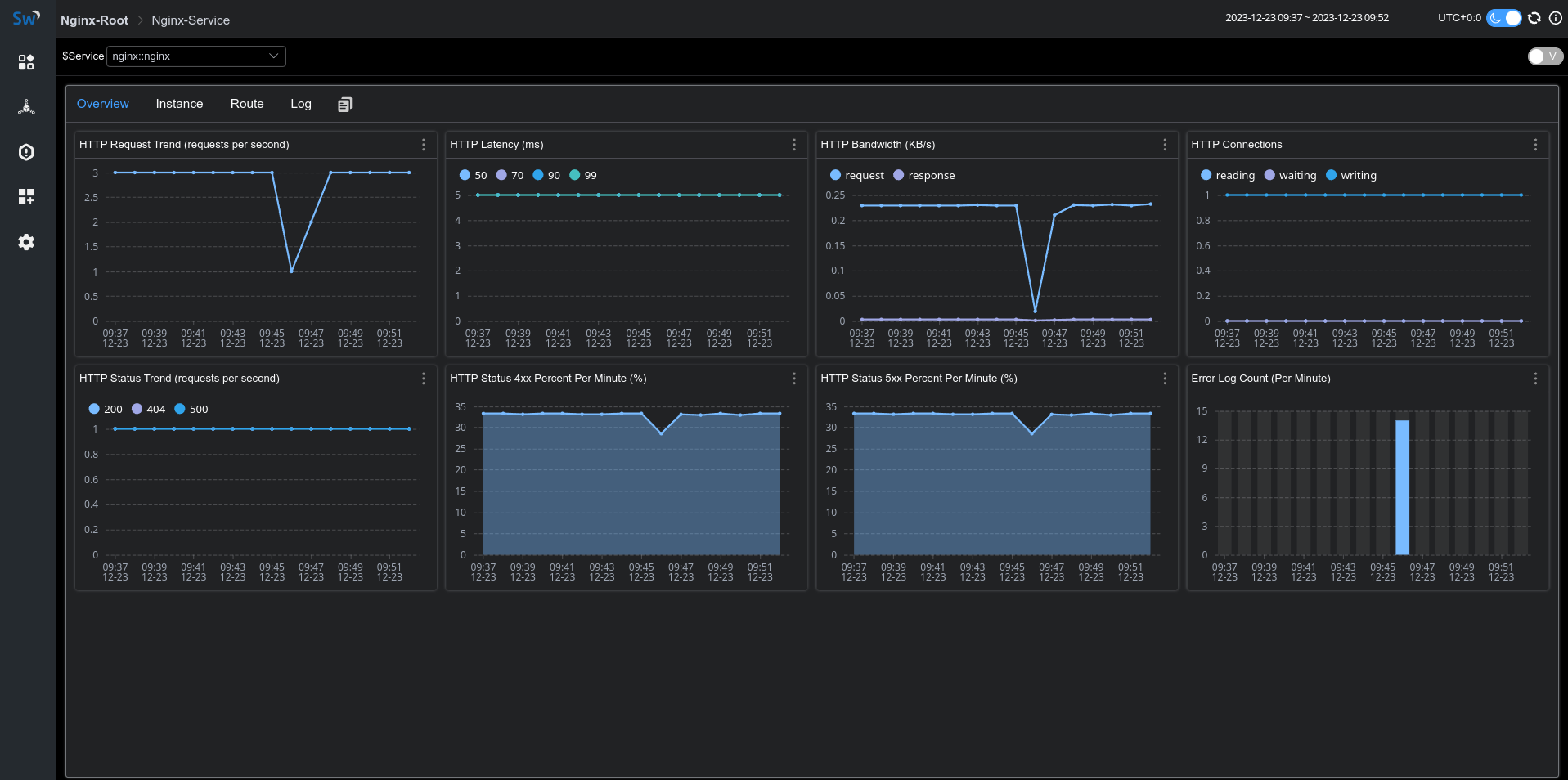The width and height of the screenshot is (1568, 780).
Task: Click the spike bar in Error Log Count
Action: 1402,486
